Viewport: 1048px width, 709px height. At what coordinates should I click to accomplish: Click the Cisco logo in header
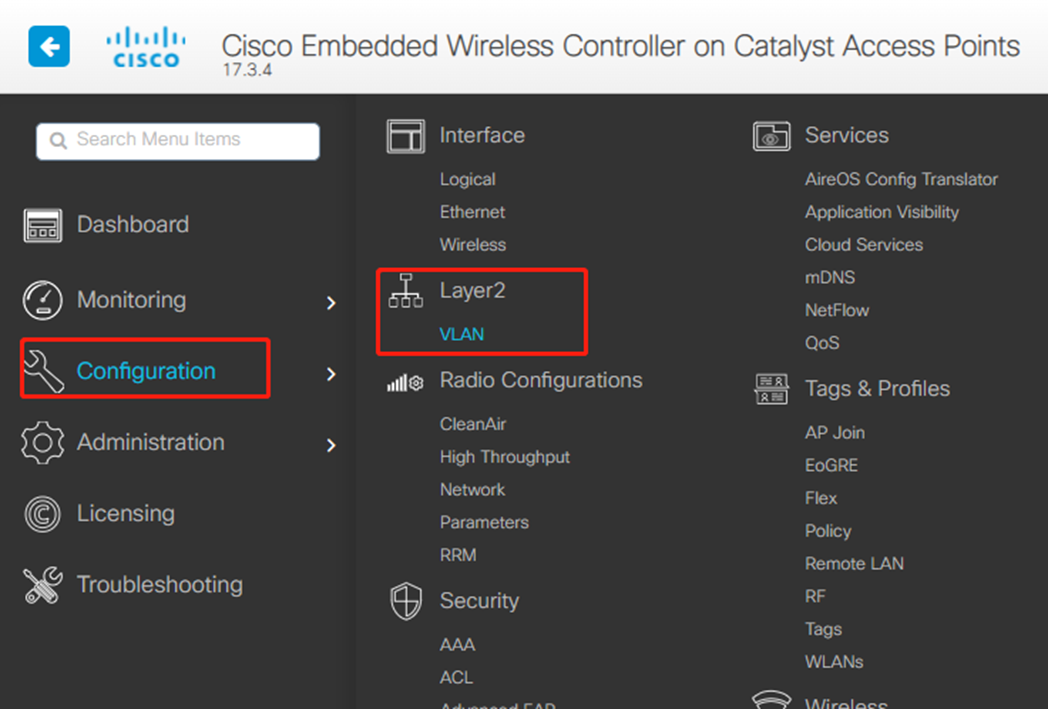pyautogui.click(x=146, y=47)
